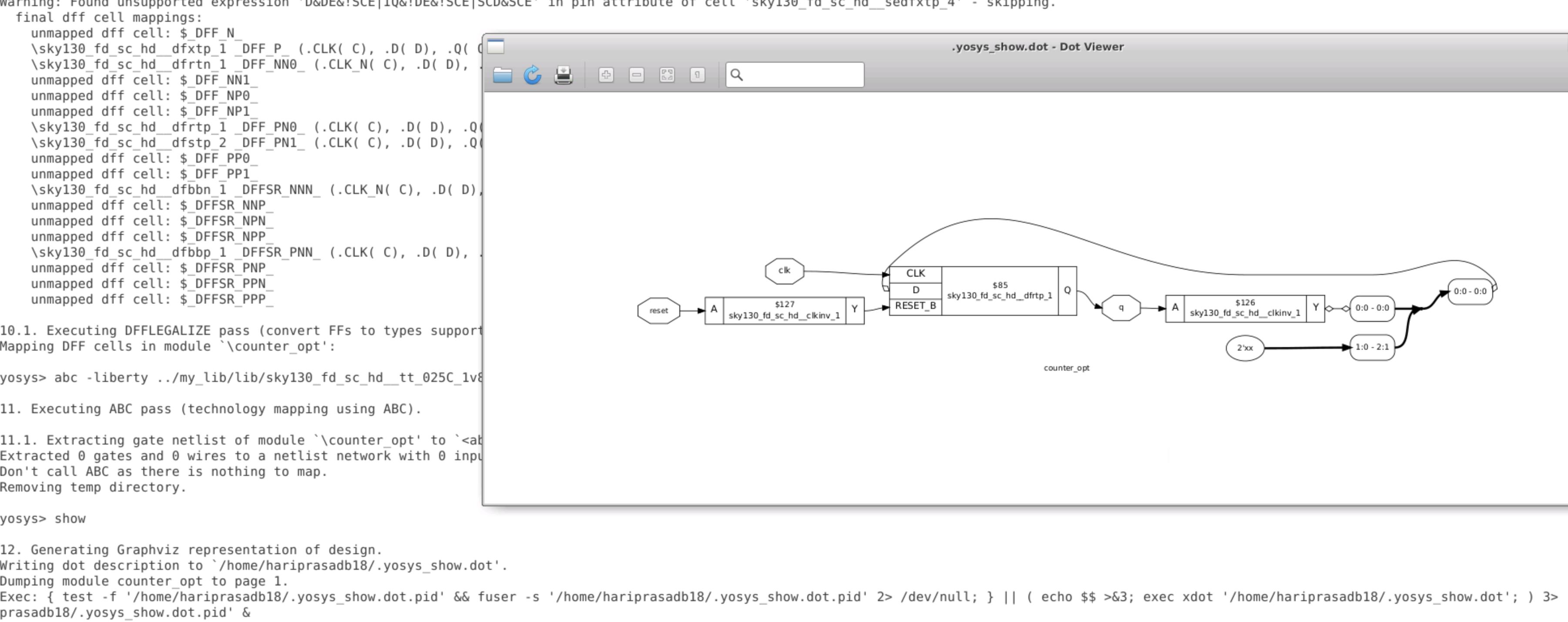Screen dimensions: 1568x622
Task: Reload the current .yosys_show.dot graph
Action: point(533,74)
